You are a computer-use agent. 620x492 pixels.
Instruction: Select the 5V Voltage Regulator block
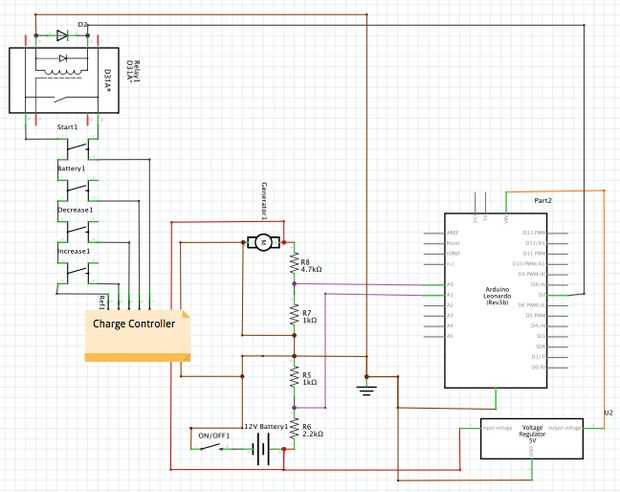532,439
